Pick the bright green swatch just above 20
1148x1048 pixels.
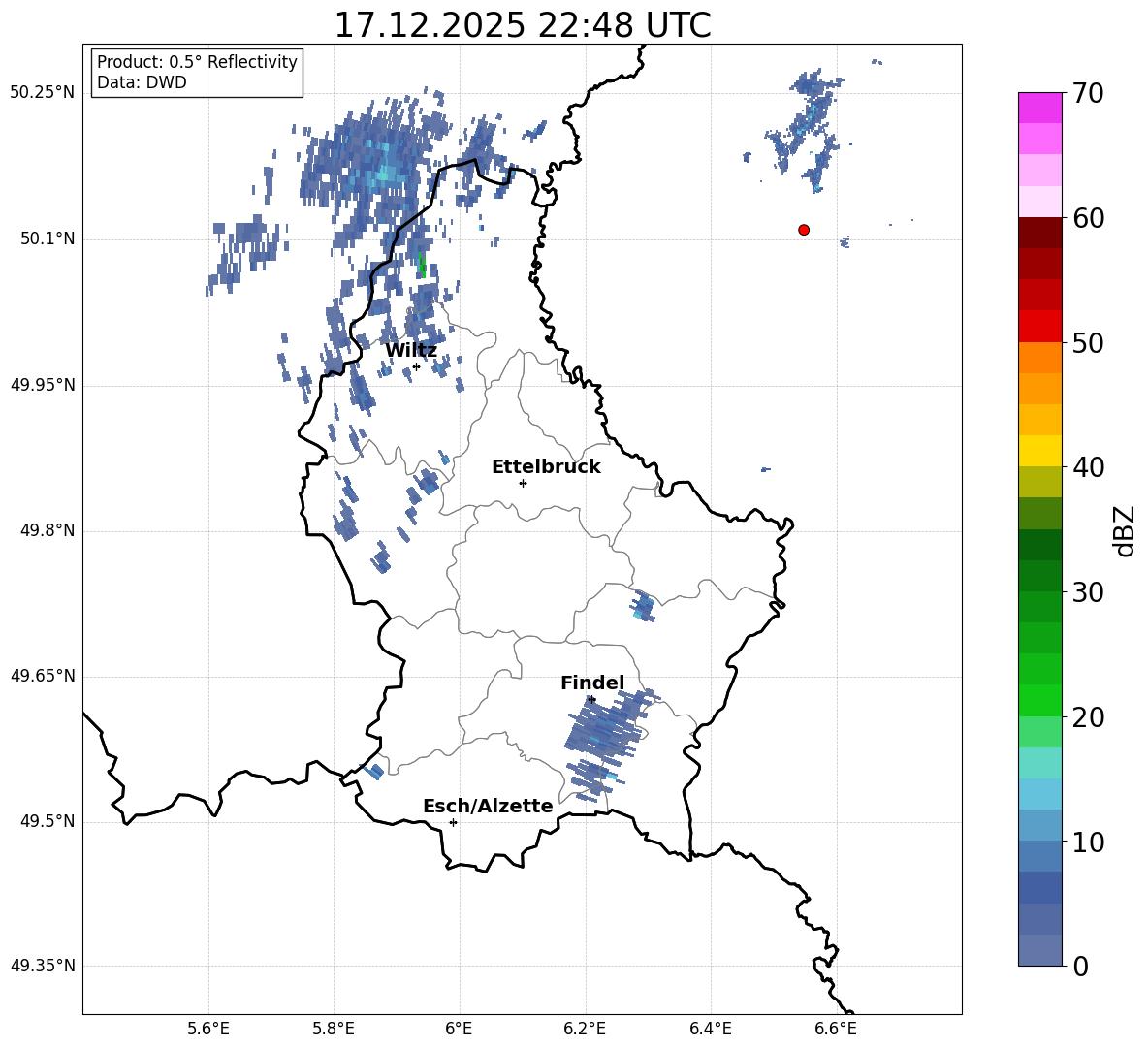pos(1040,700)
